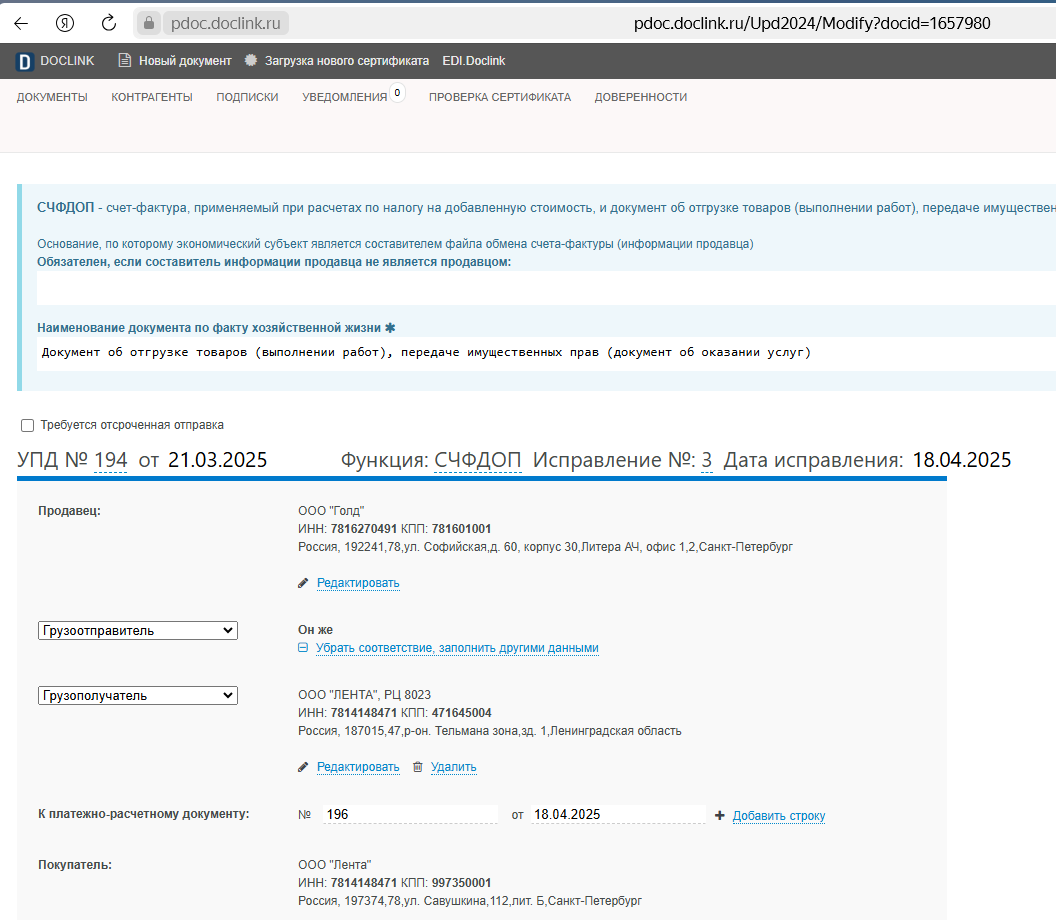1056x920 pixels.
Task: Click УПД number 194
Action: click(x=110, y=460)
